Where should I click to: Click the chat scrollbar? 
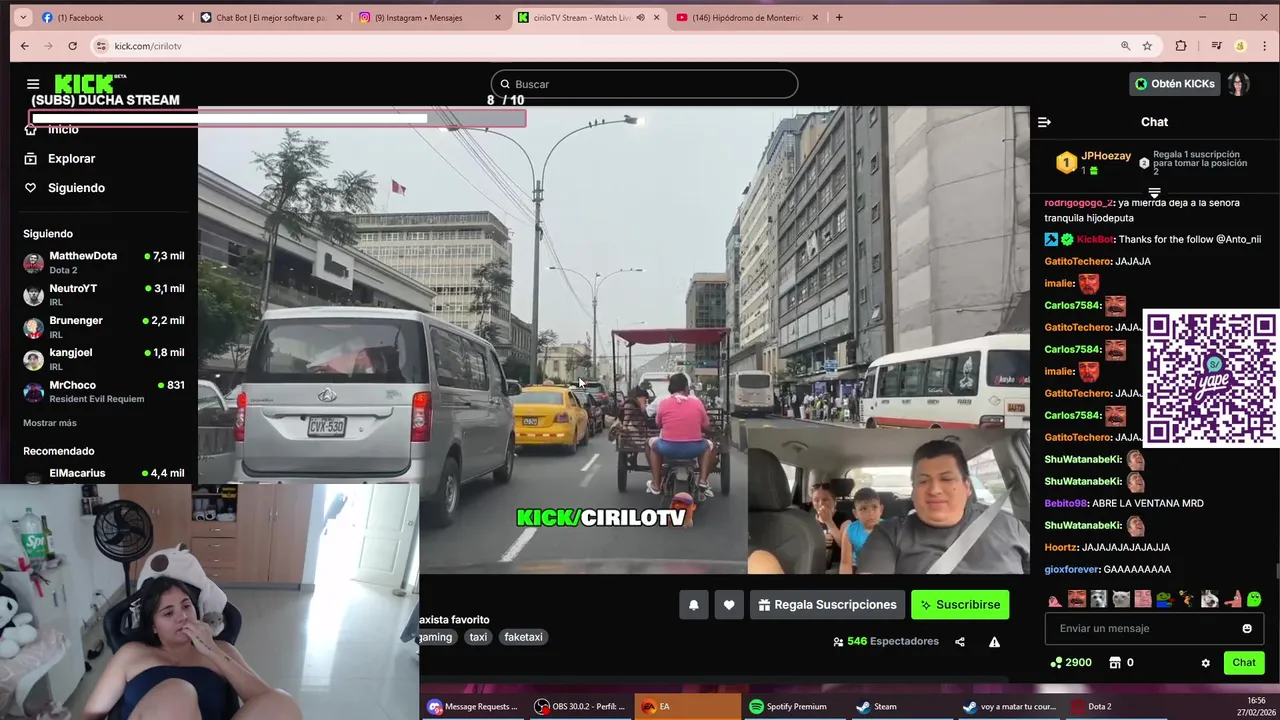[x=1276, y=571]
